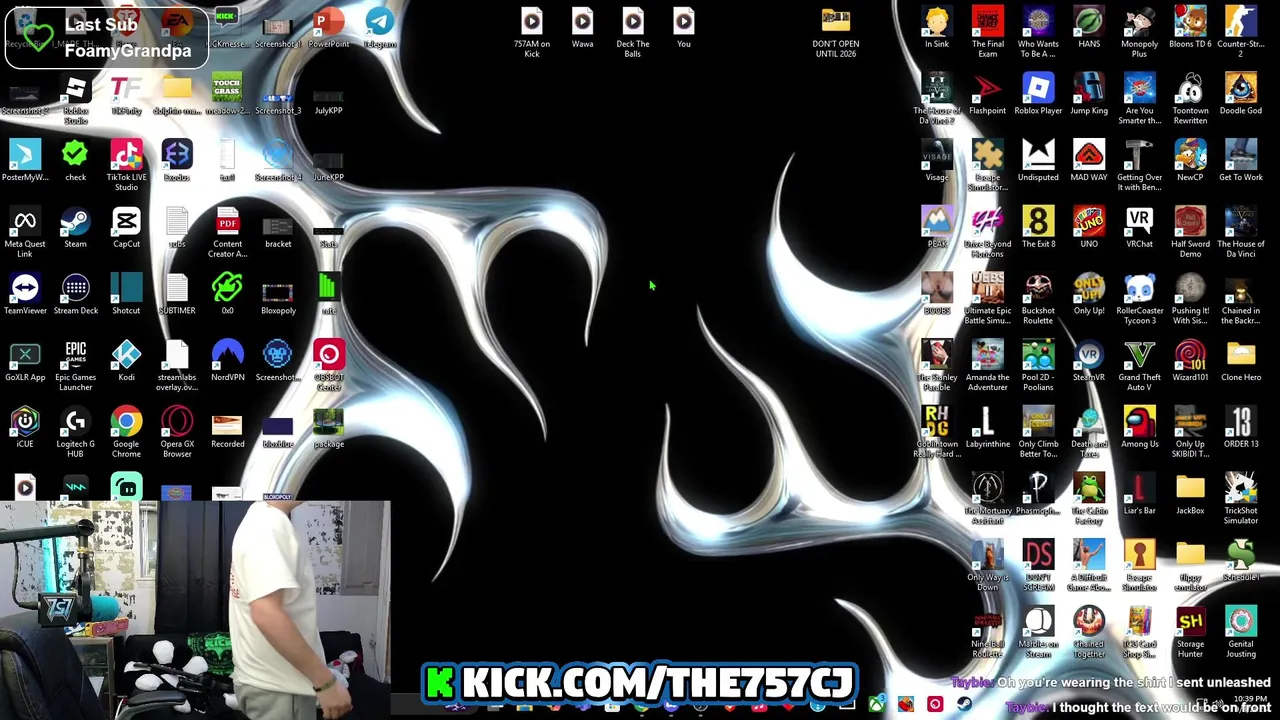This screenshot has width=1280, height=720.
Task: Launch The Exit 8
Action: click(1038, 228)
